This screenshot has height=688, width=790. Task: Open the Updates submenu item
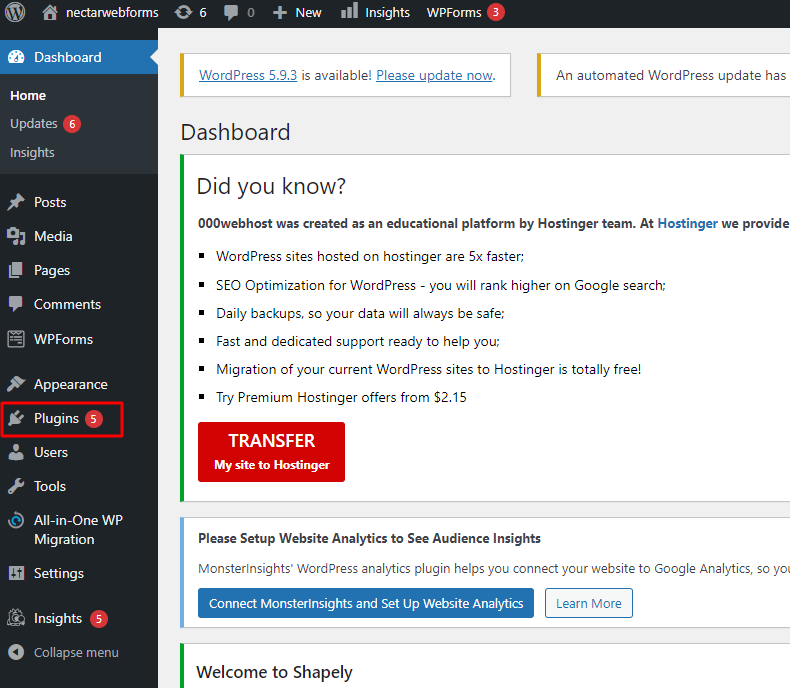point(34,123)
